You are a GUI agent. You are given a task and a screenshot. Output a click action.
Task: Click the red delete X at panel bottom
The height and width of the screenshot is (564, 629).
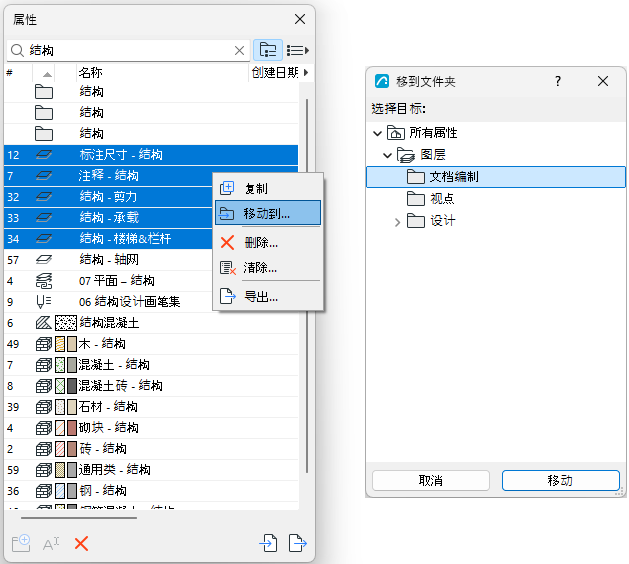[81, 544]
